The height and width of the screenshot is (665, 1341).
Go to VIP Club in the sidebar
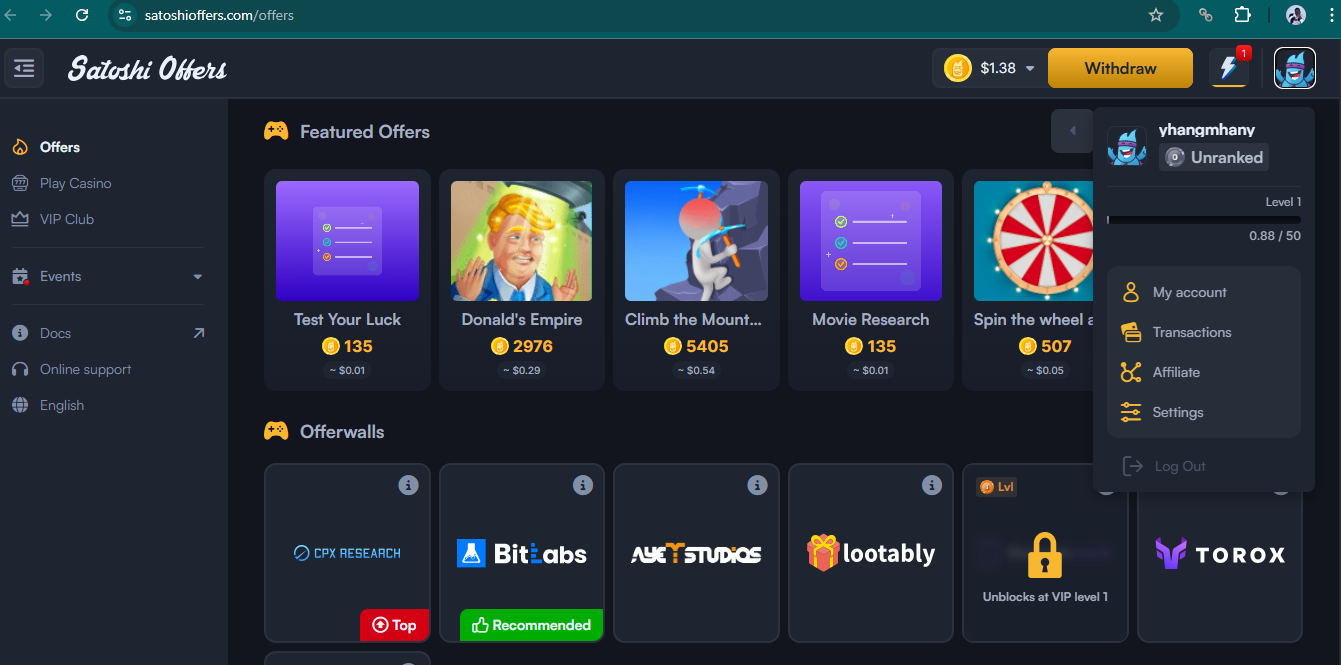pos(66,219)
